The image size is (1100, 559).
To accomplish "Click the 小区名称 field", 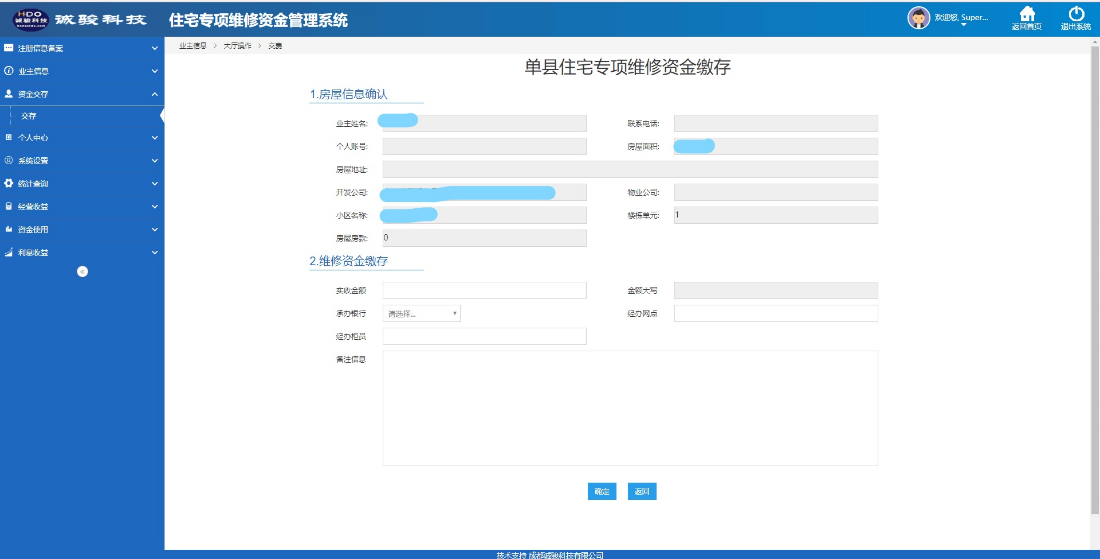I will (484, 215).
